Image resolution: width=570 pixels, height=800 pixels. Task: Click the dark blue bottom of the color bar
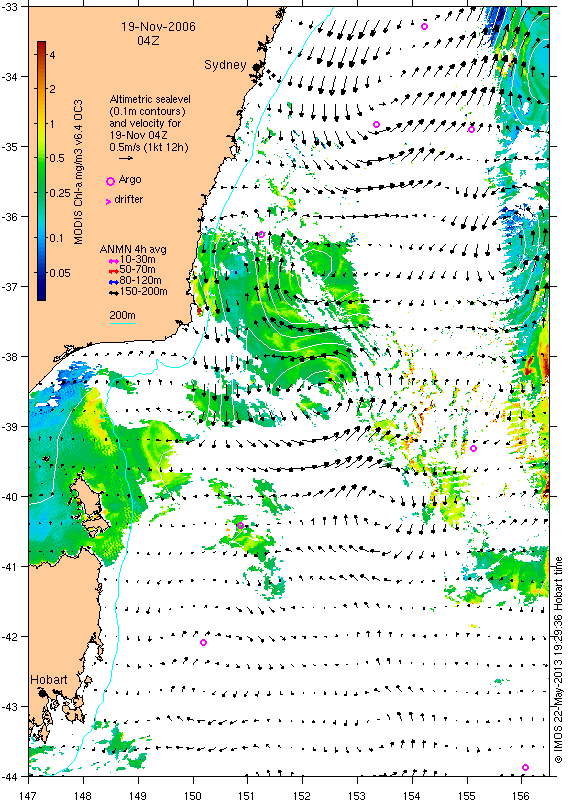[x=41, y=296]
